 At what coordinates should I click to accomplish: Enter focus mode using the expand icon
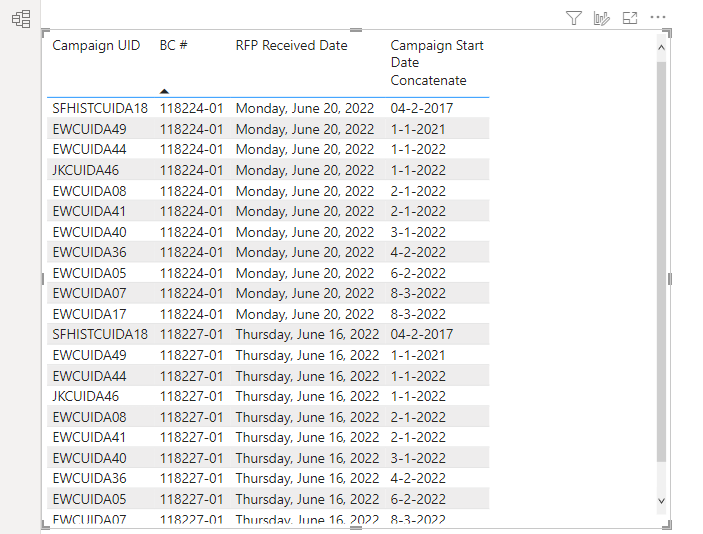pos(629,18)
